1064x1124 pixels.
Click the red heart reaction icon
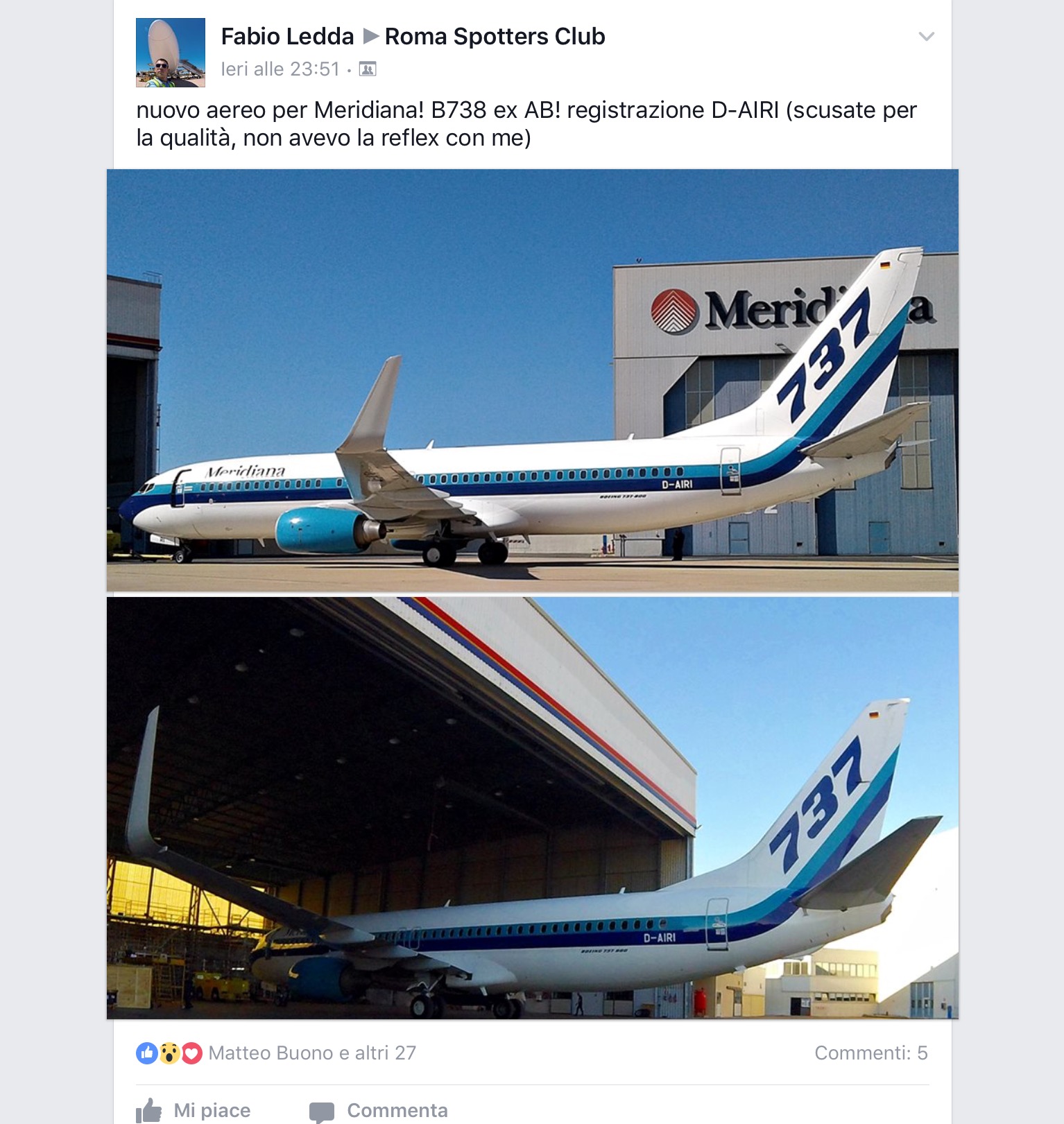tap(191, 1053)
